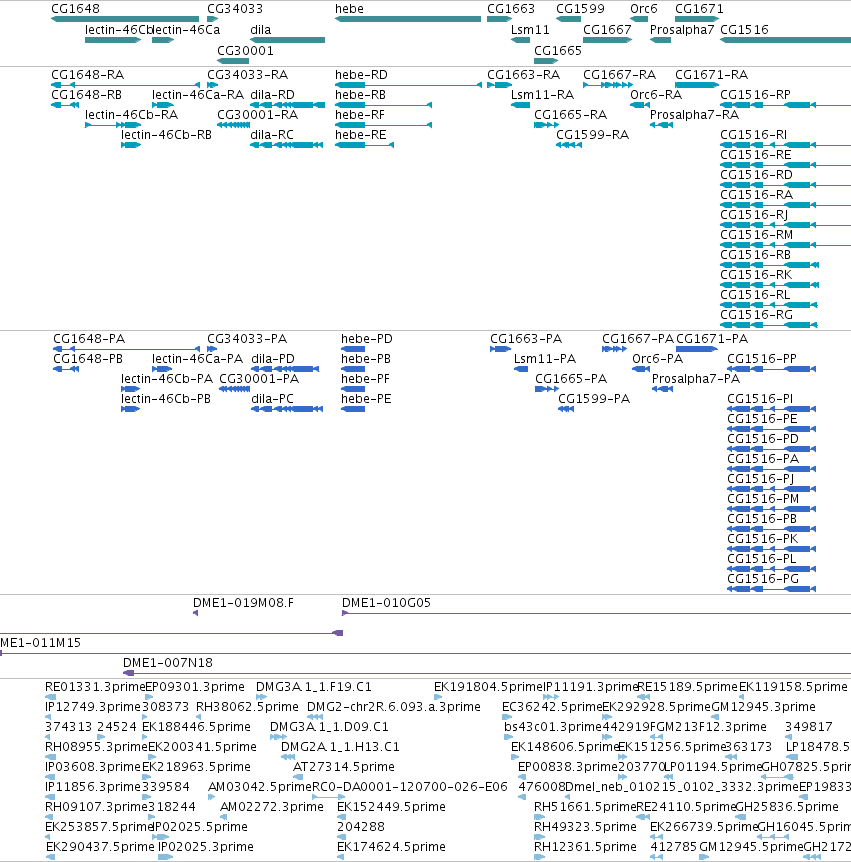Click protein CG1516-PG

click(771, 589)
